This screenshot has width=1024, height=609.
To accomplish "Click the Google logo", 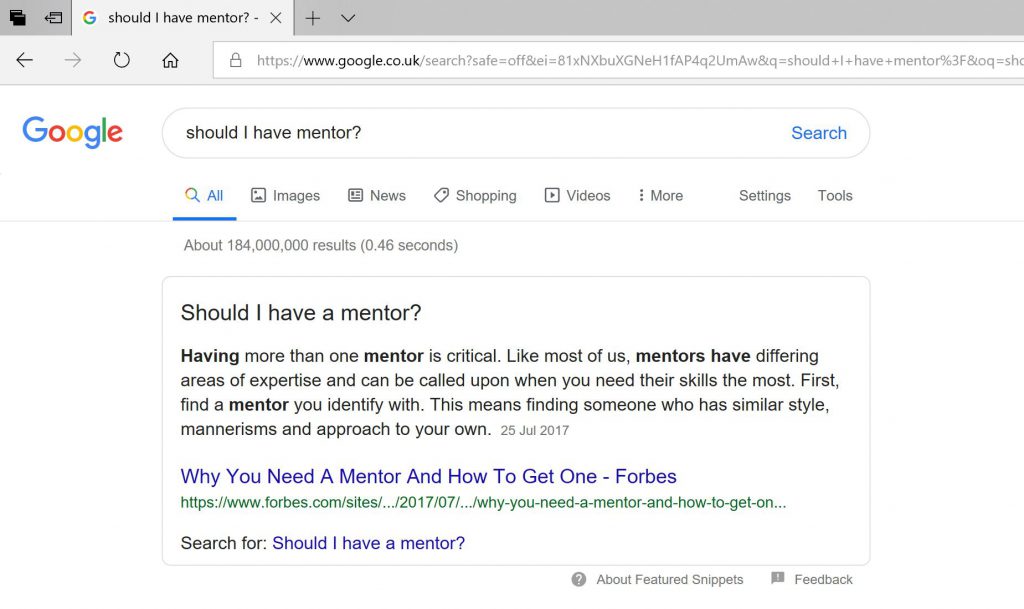I will pos(72,133).
